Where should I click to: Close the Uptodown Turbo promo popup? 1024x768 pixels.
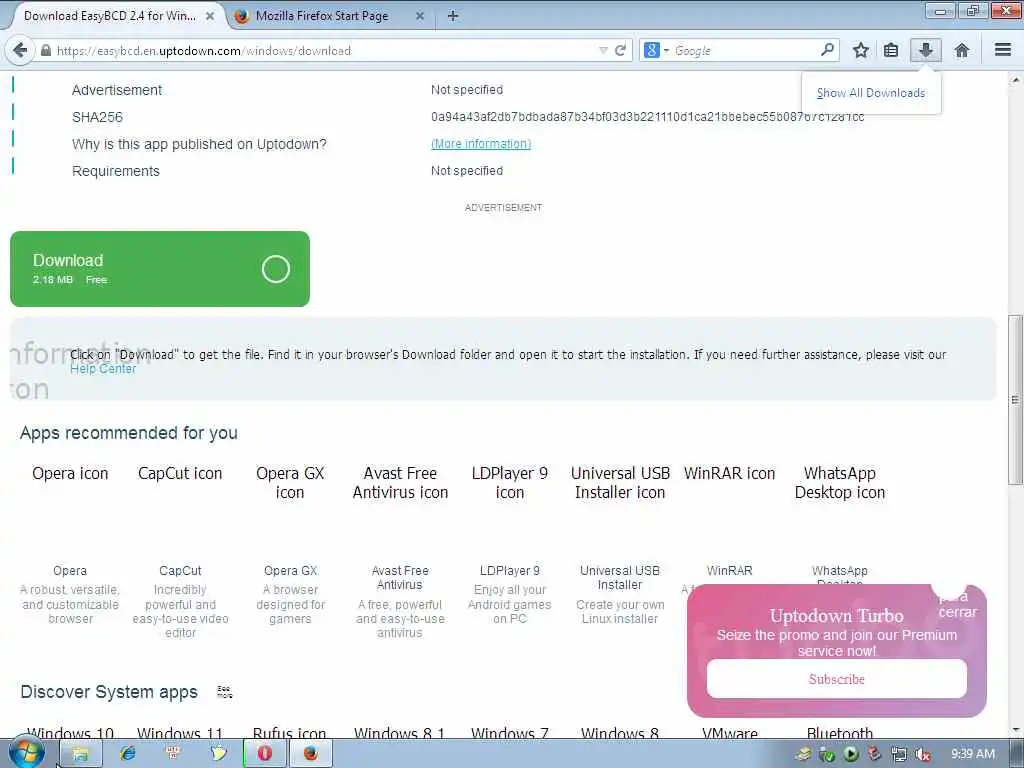pyautogui.click(x=957, y=604)
